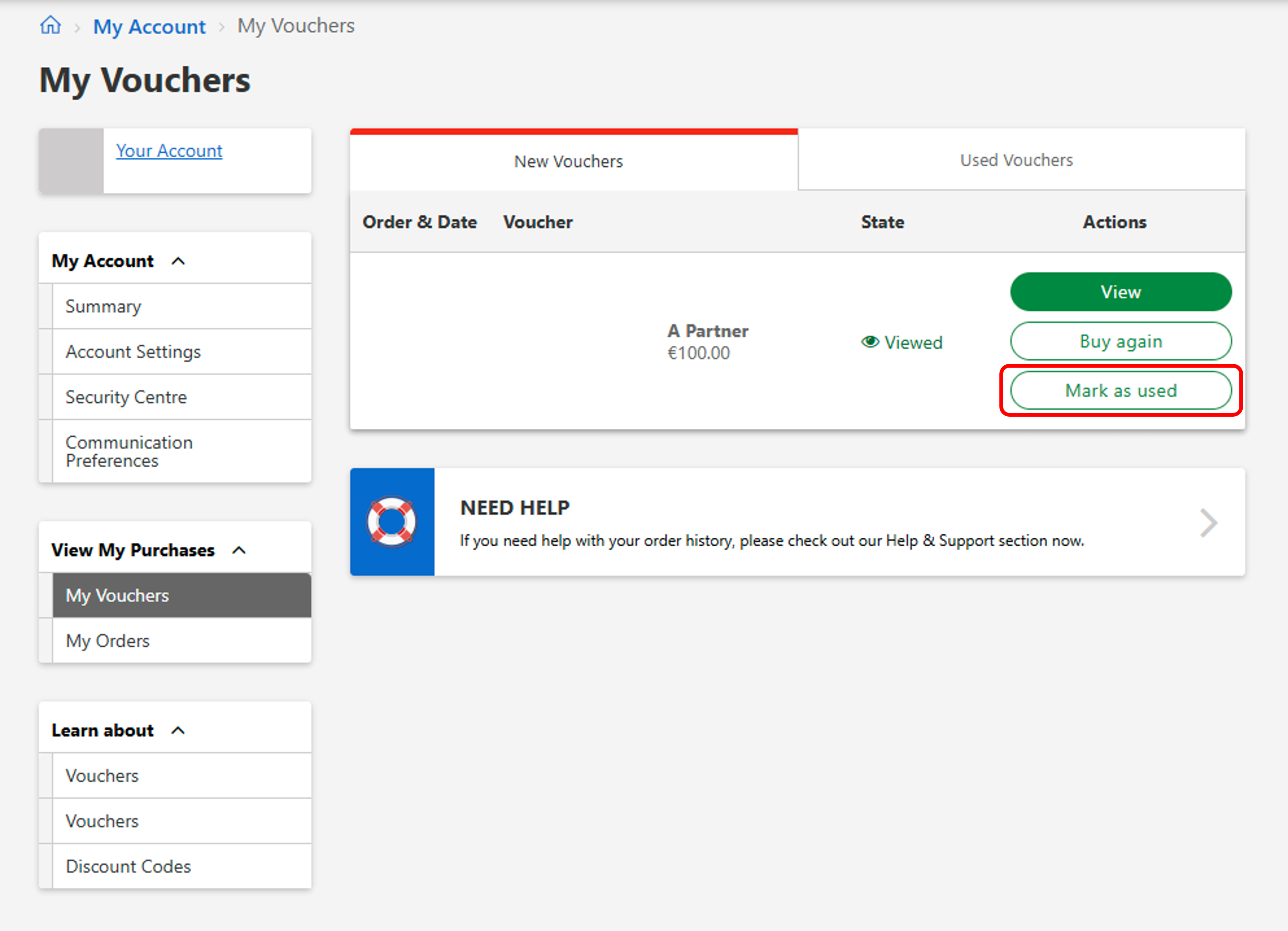Click the State column header
The height and width of the screenshot is (931, 1288).
[882, 222]
